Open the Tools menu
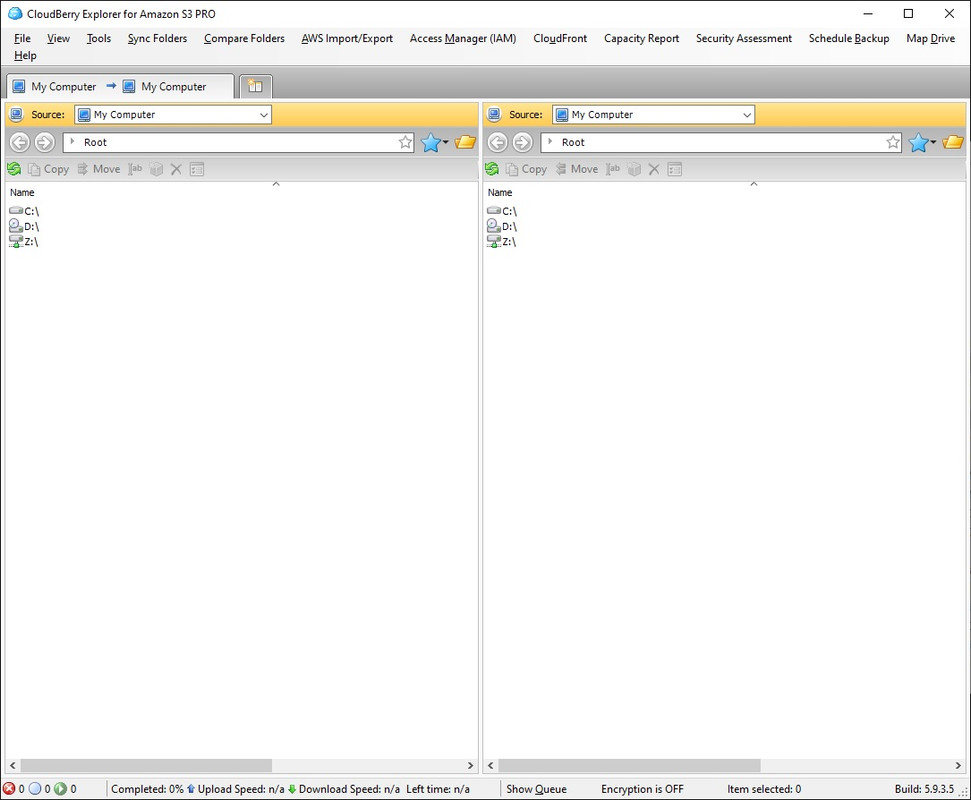The image size is (971, 800). 98,38
